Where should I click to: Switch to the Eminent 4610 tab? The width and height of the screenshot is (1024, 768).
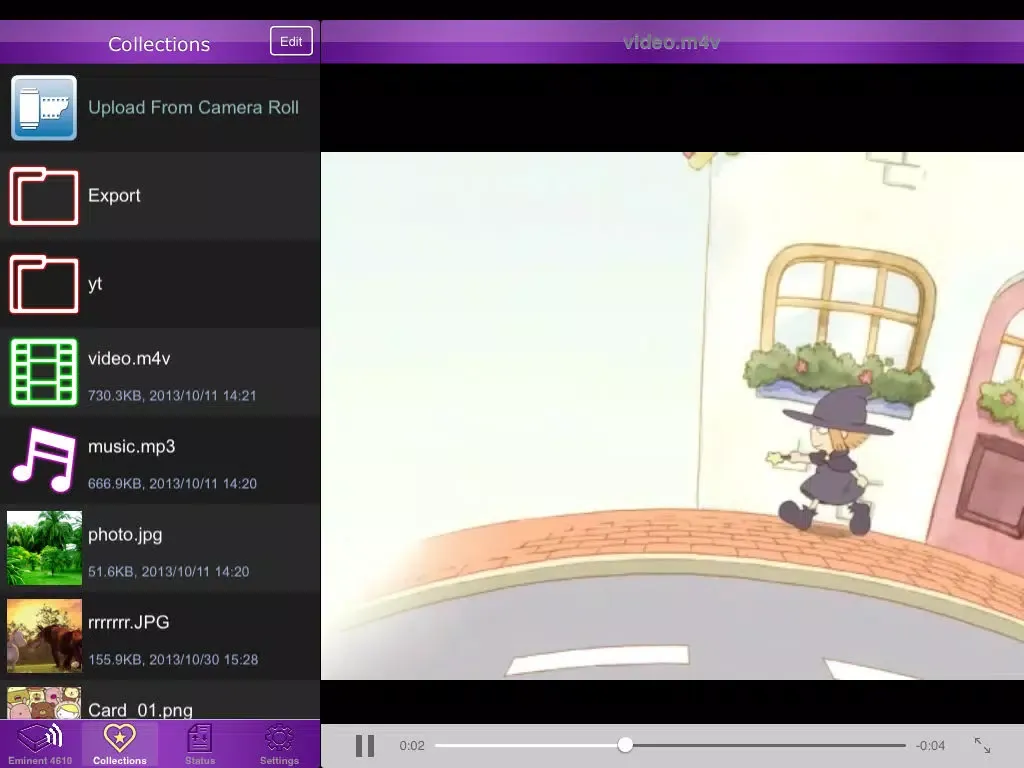(x=40, y=744)
